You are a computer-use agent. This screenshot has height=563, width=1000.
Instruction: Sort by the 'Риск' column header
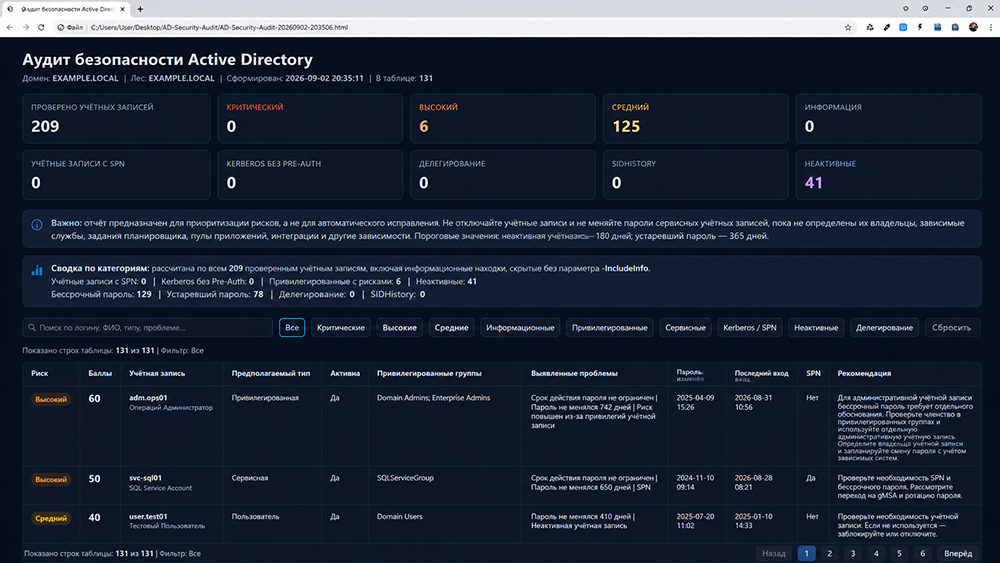coord(40,374)
